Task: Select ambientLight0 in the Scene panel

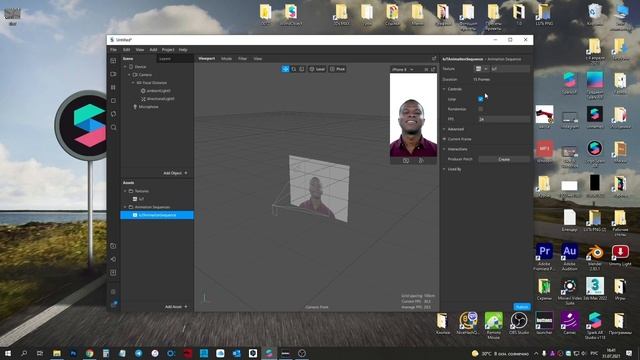Action: (x=158, y=91)
